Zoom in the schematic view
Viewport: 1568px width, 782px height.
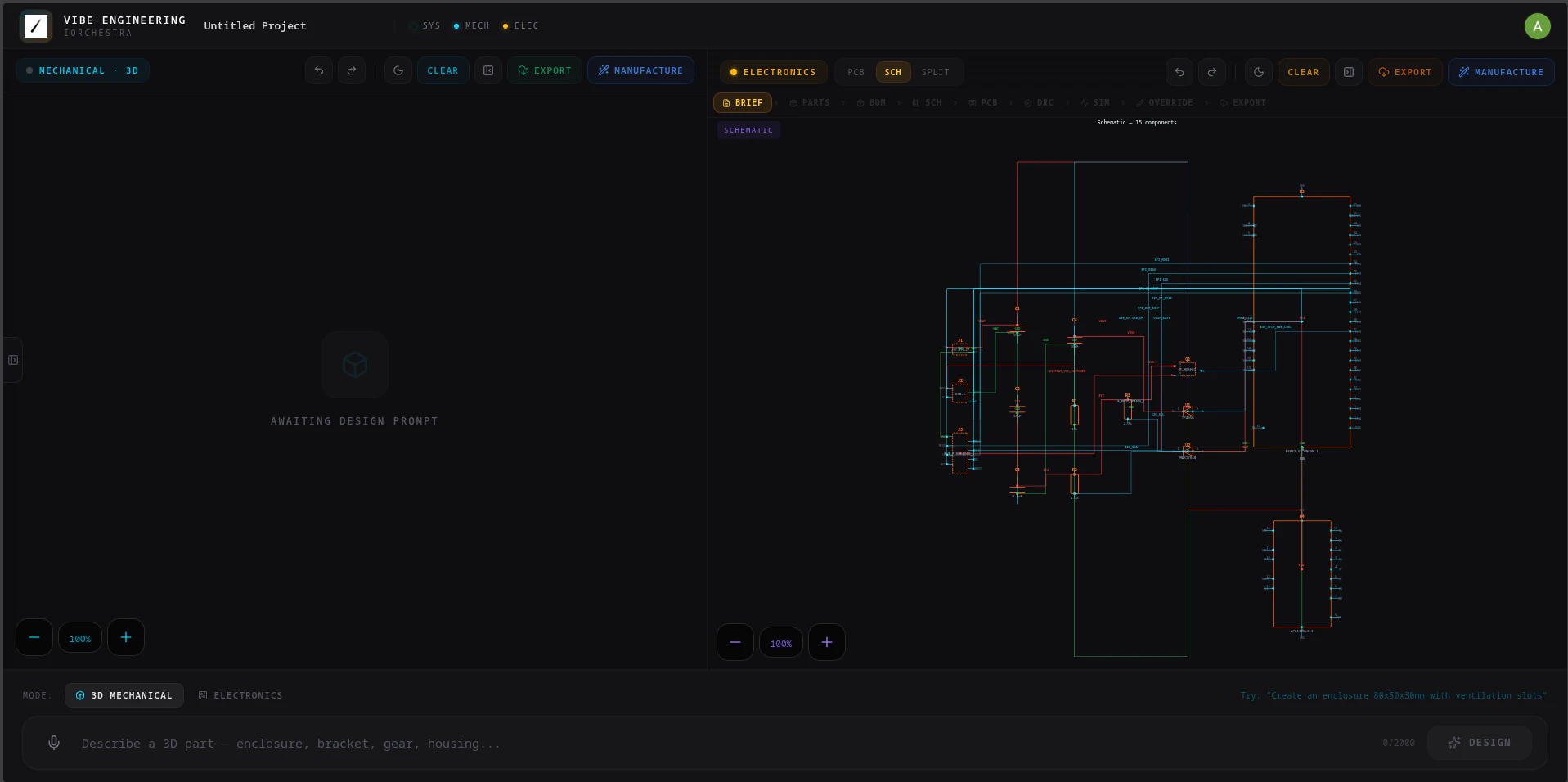(x=826, y=642)
